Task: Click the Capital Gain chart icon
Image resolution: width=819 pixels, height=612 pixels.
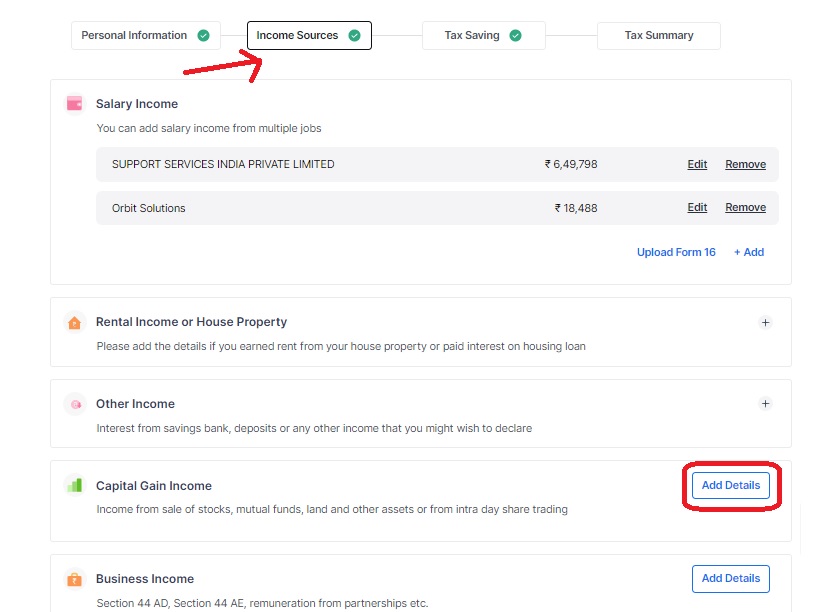Action: (73, 485)
